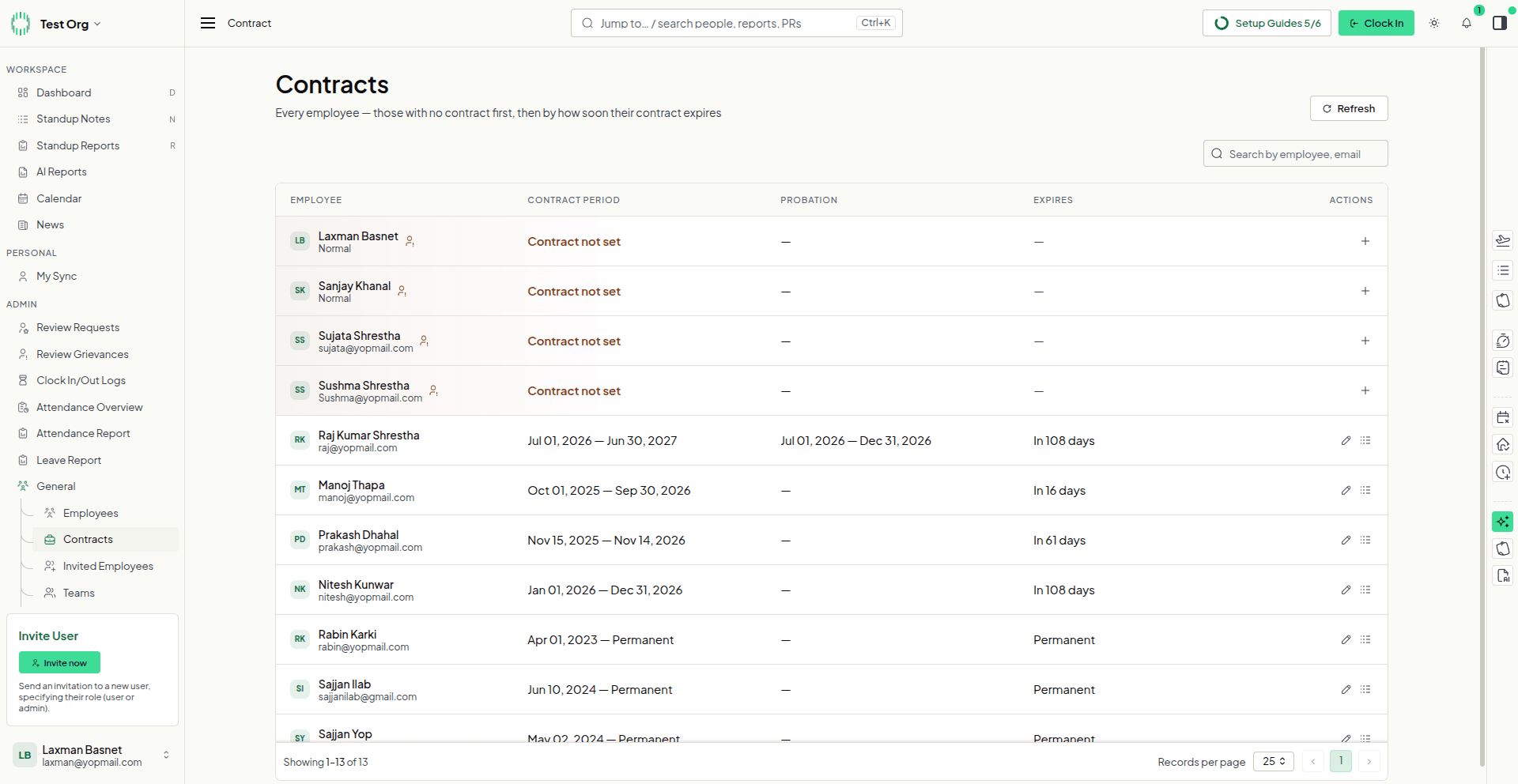The height and width of the screenshot is (784, 1518).
Task: Add contract for Laxman Basnet
Action: point(1365,241)
